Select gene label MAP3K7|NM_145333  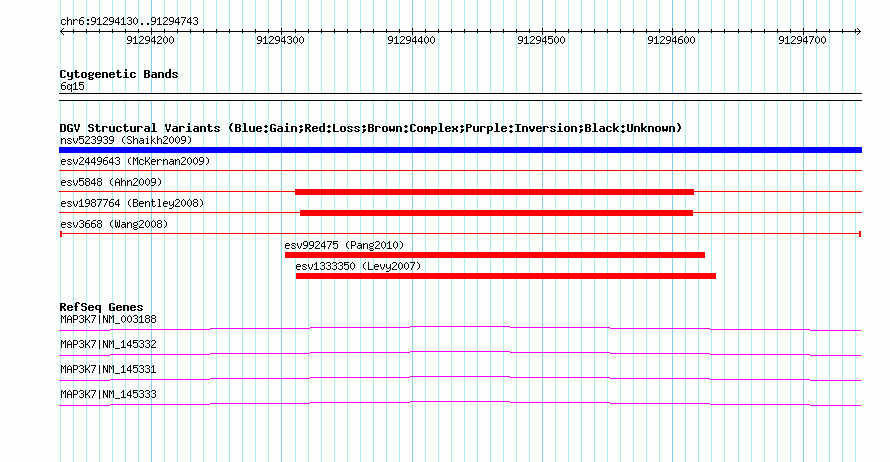pyautogui.click(x=108, y=394)
